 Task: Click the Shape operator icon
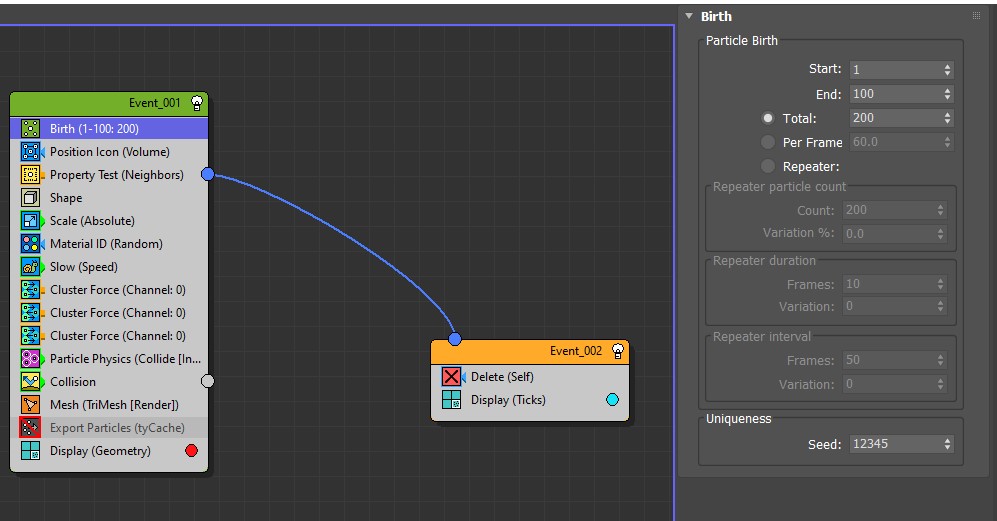point(30,198)
